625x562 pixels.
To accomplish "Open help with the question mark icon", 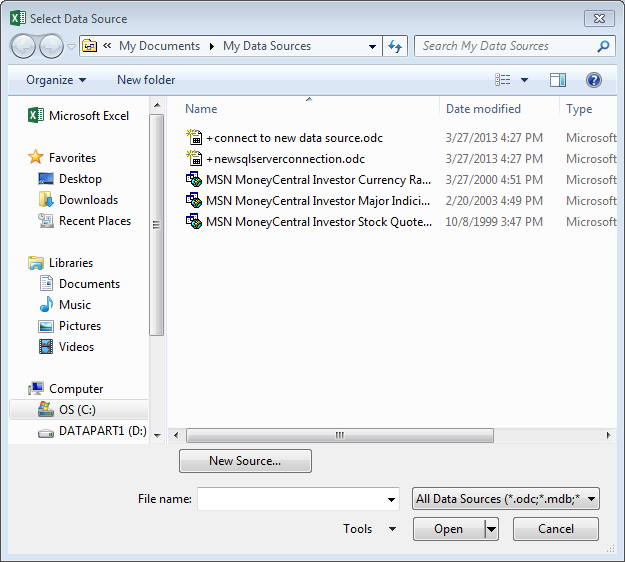I will (594, 80).
